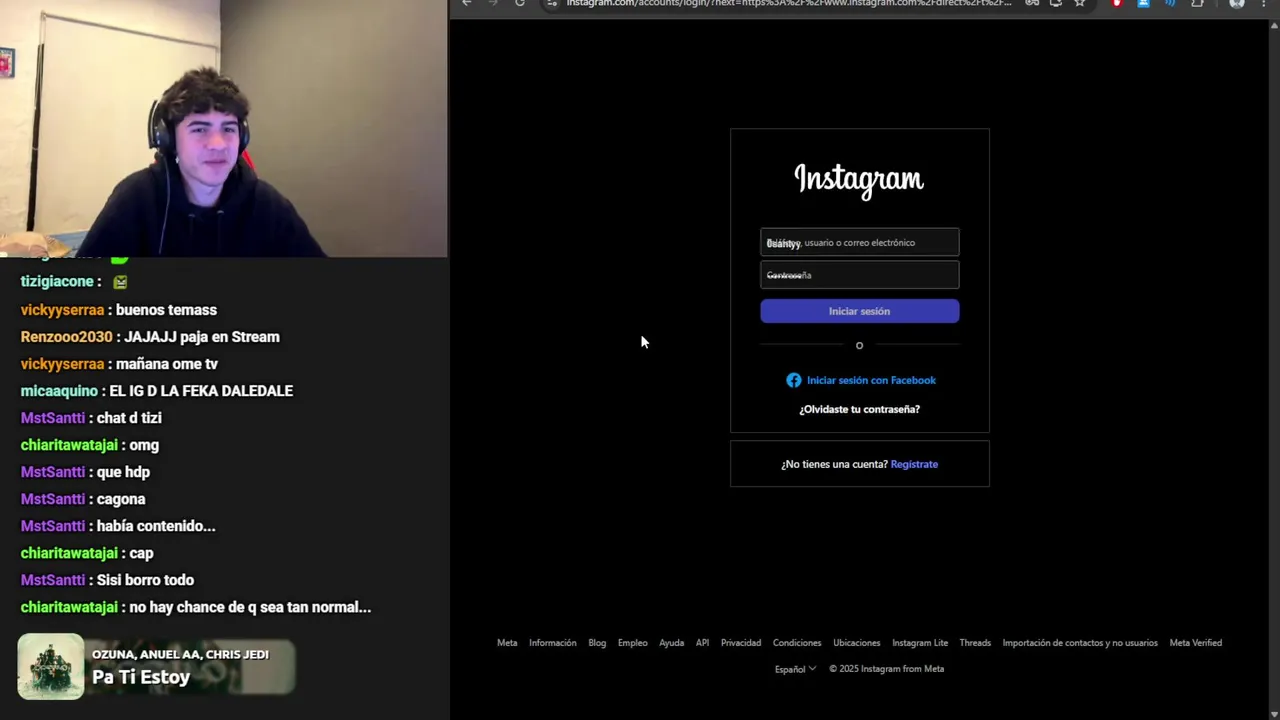The height and width of the screenshot is (720, 1280).
Task: Click vickyyserraa on the buenos temass message
Action: click(x=62, y=310)
